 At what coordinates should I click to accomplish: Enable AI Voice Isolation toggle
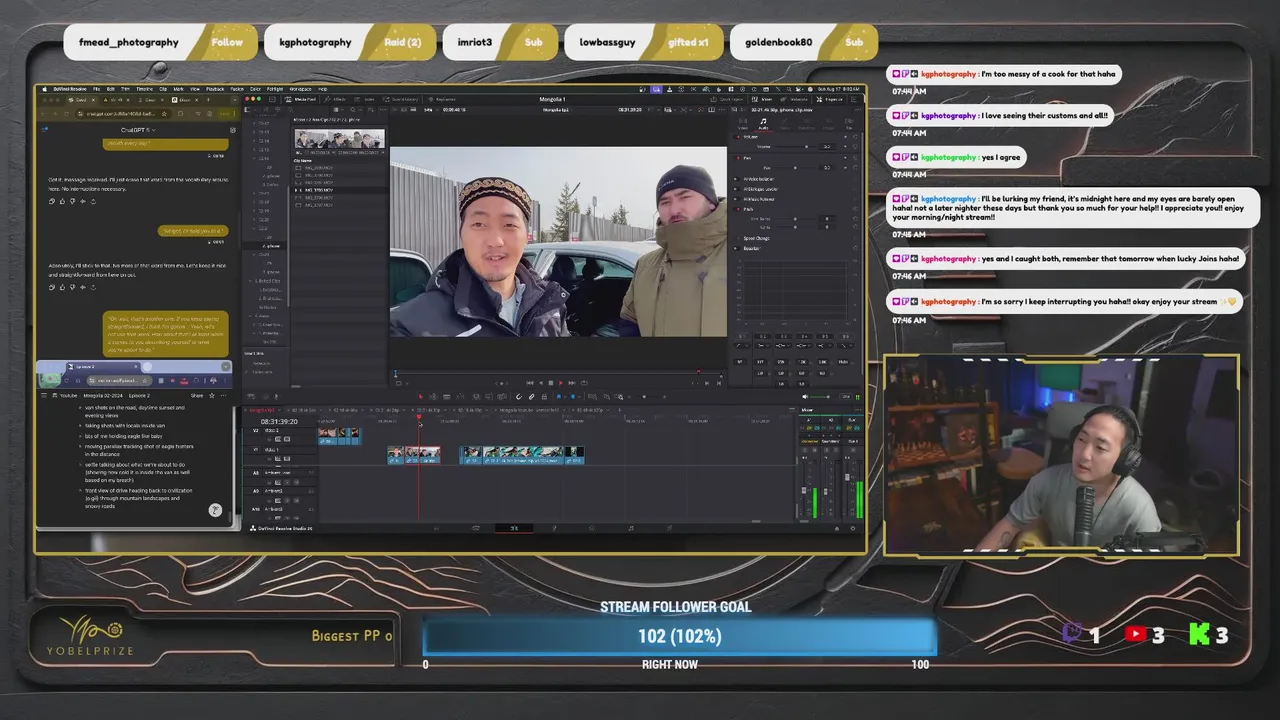click(736, 179)
